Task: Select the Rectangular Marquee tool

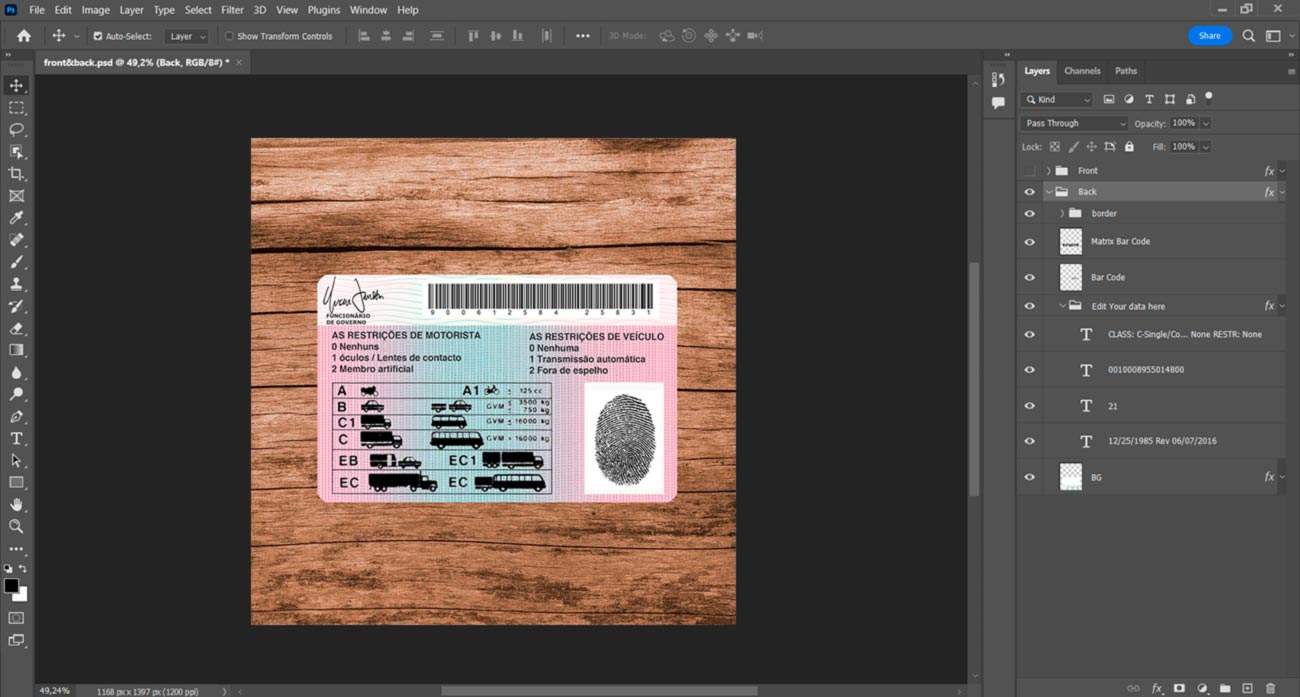Action: [x=16, y=108]
